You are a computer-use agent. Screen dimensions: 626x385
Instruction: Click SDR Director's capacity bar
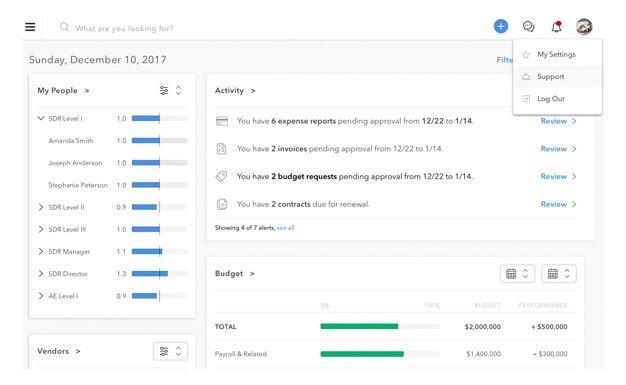159,274
